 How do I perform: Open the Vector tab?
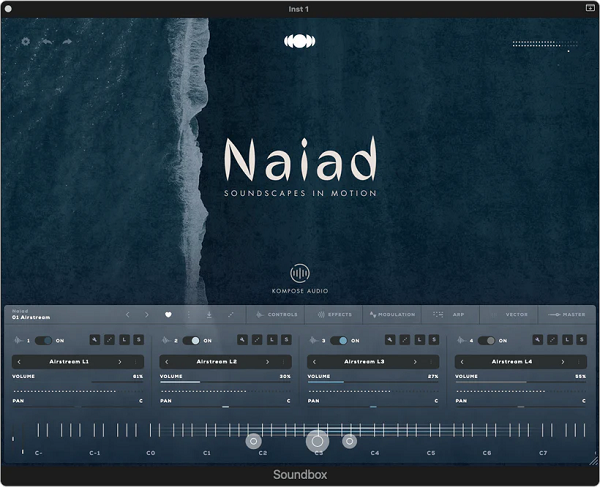pos(509,314)
